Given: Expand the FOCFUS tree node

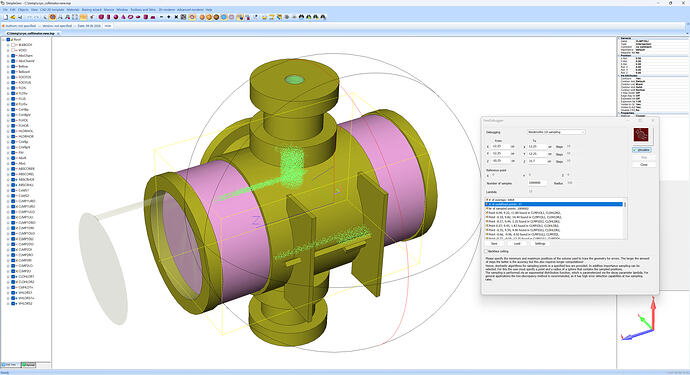Looking at the screenshot, I should [8, 83].
